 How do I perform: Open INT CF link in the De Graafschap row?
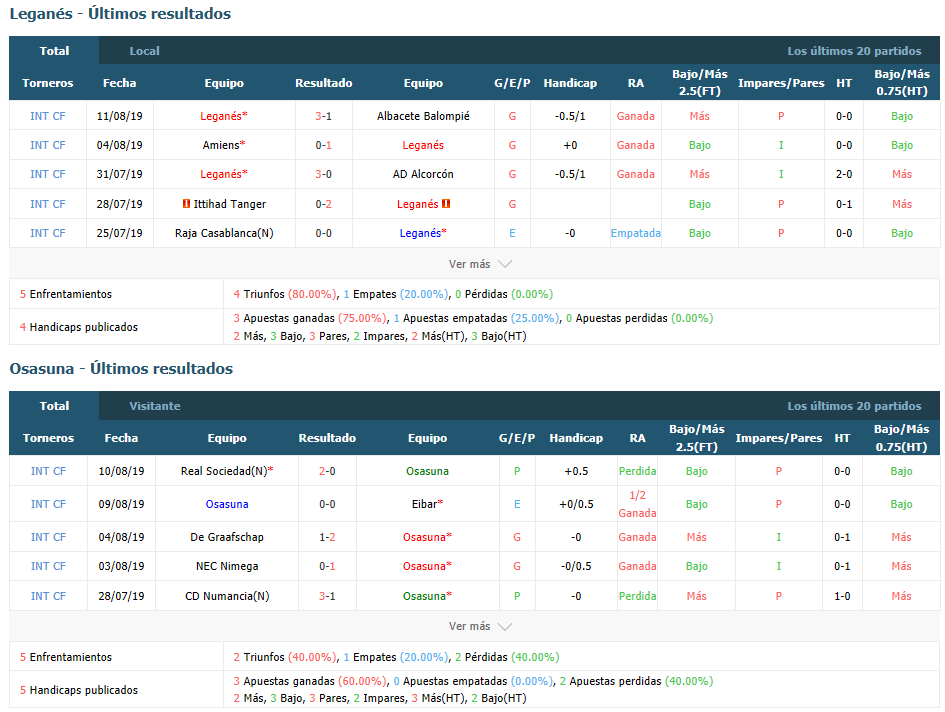[x=48, y=537]
